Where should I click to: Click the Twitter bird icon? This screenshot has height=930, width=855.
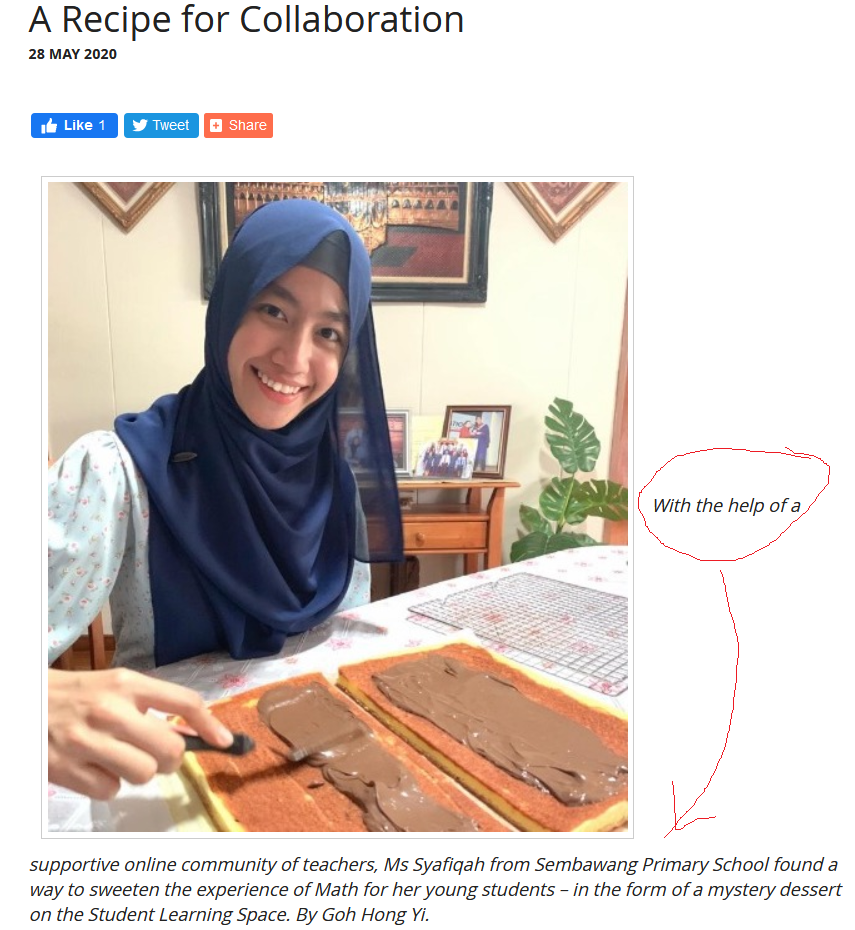coord(140,125)
